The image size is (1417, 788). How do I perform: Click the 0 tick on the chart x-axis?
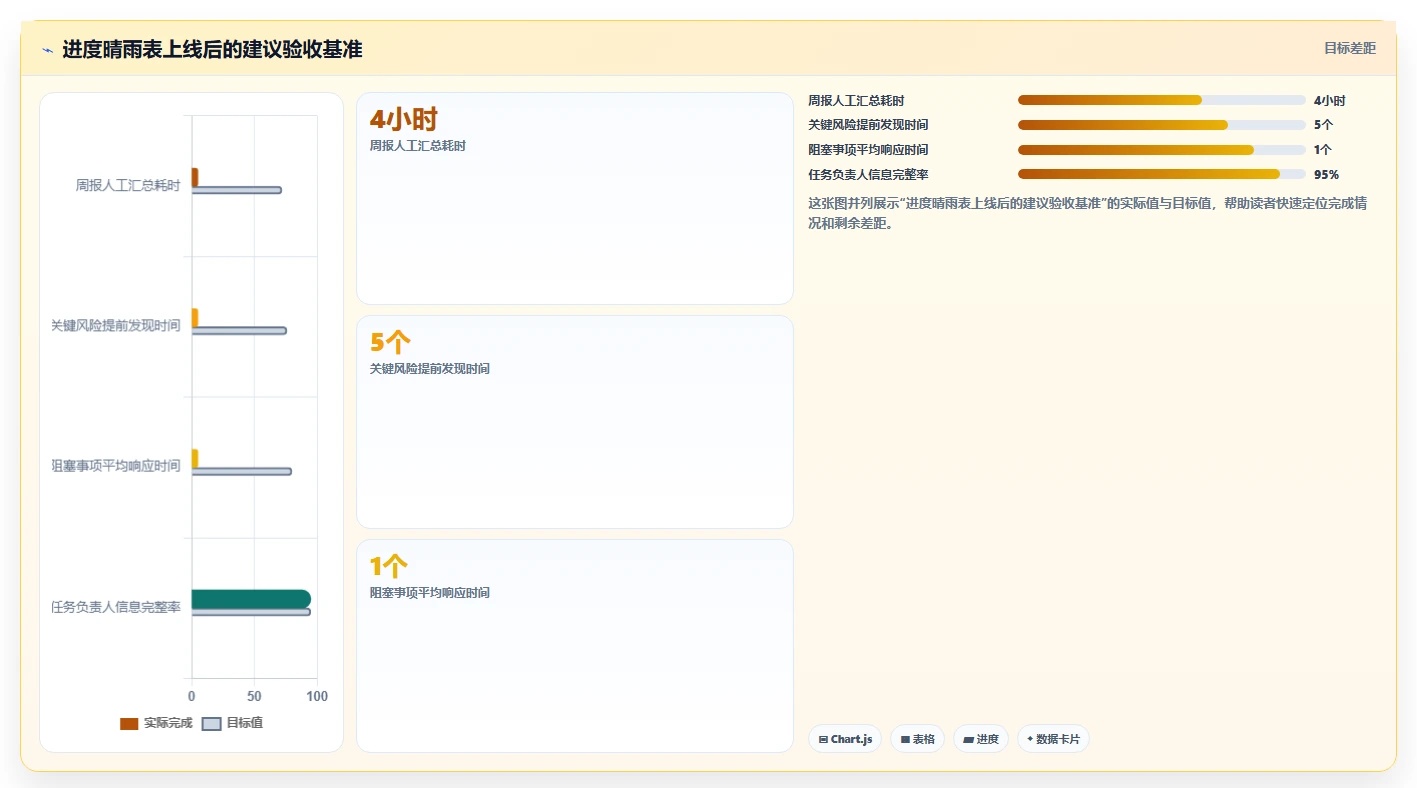coord(191,696)
